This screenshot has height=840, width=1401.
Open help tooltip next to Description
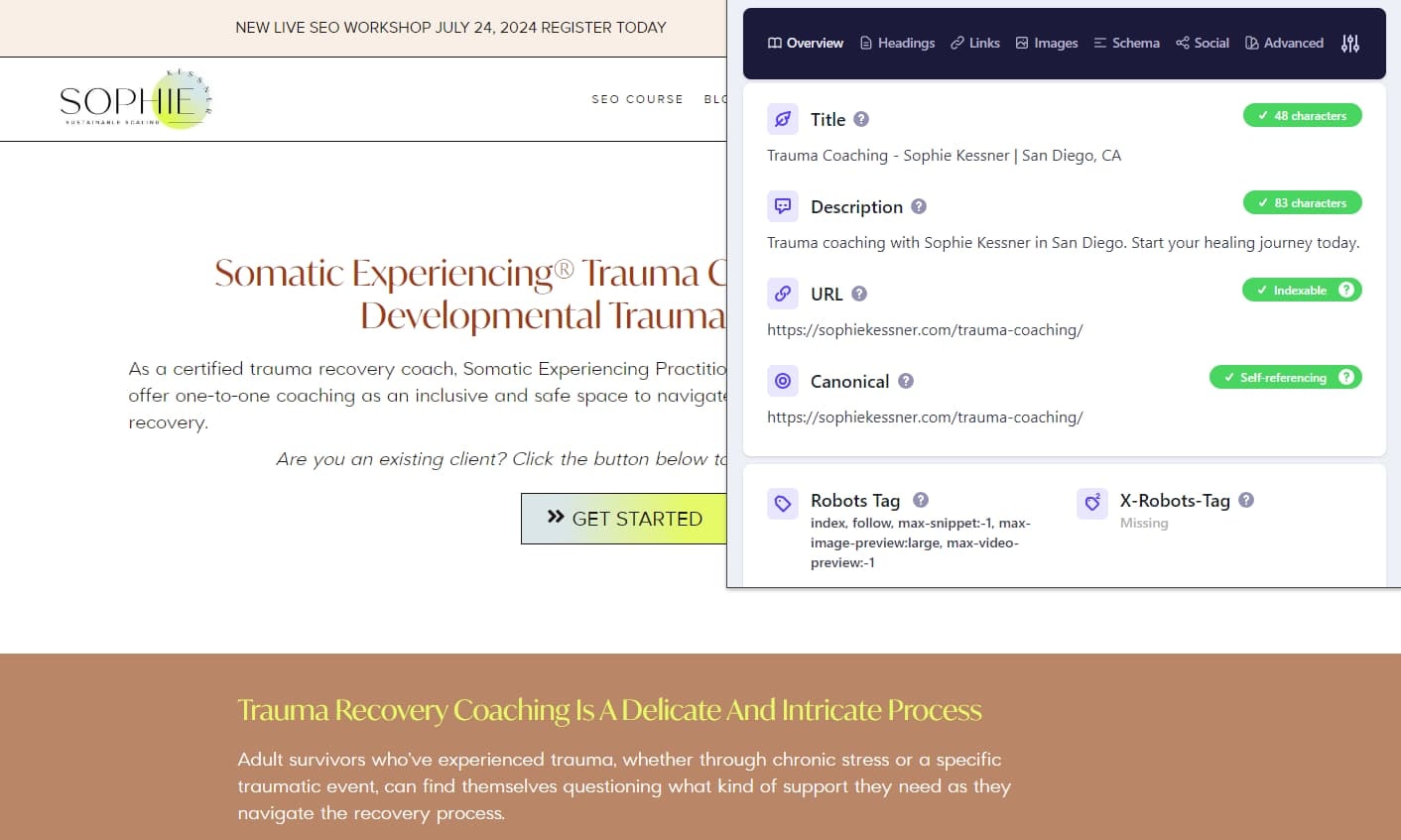pyautogui.click(x=919, y=206)
